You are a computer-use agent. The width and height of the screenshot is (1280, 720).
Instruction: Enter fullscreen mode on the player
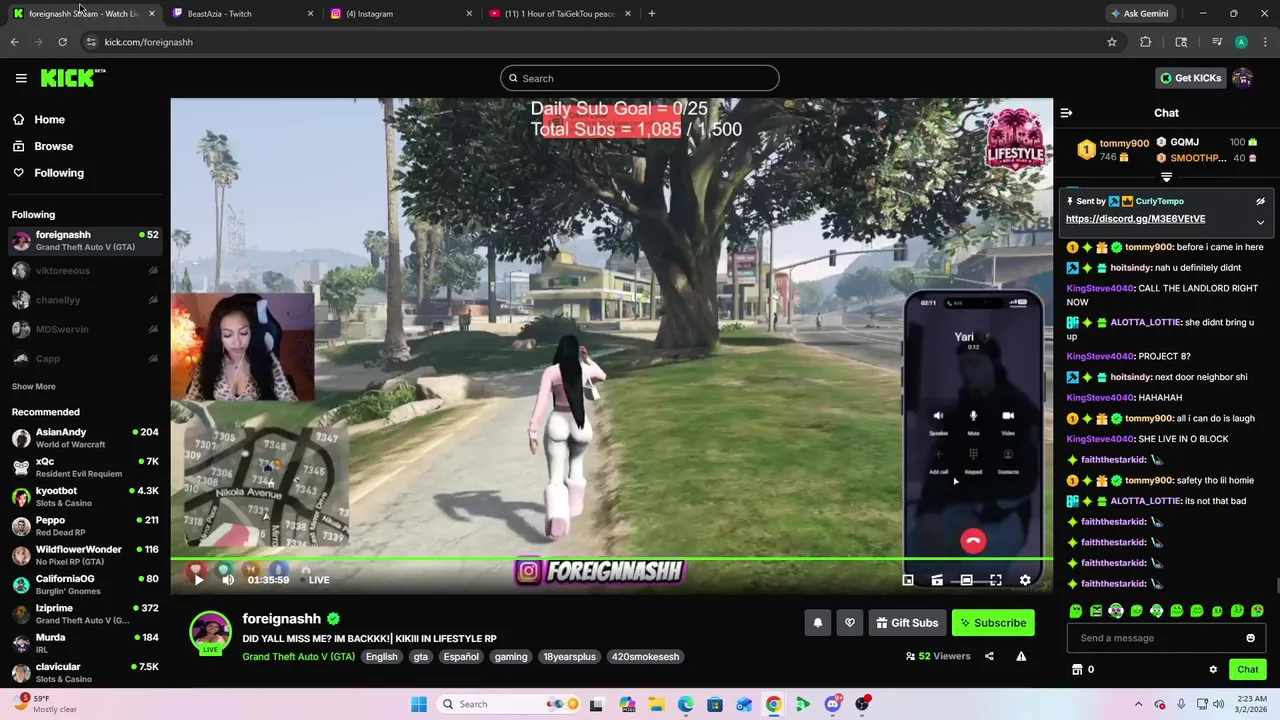(996, 580)
